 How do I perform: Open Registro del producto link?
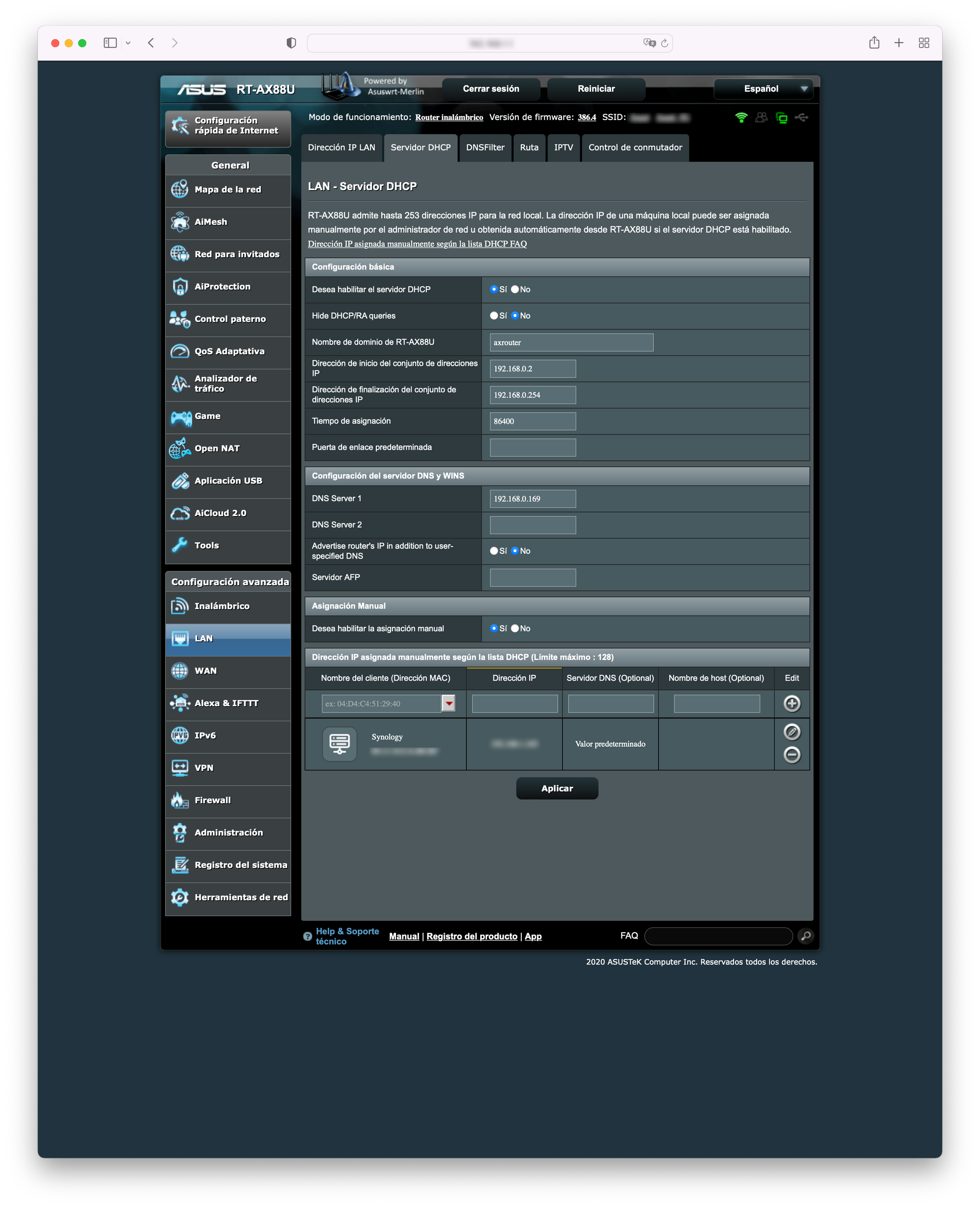click(472, 937)
